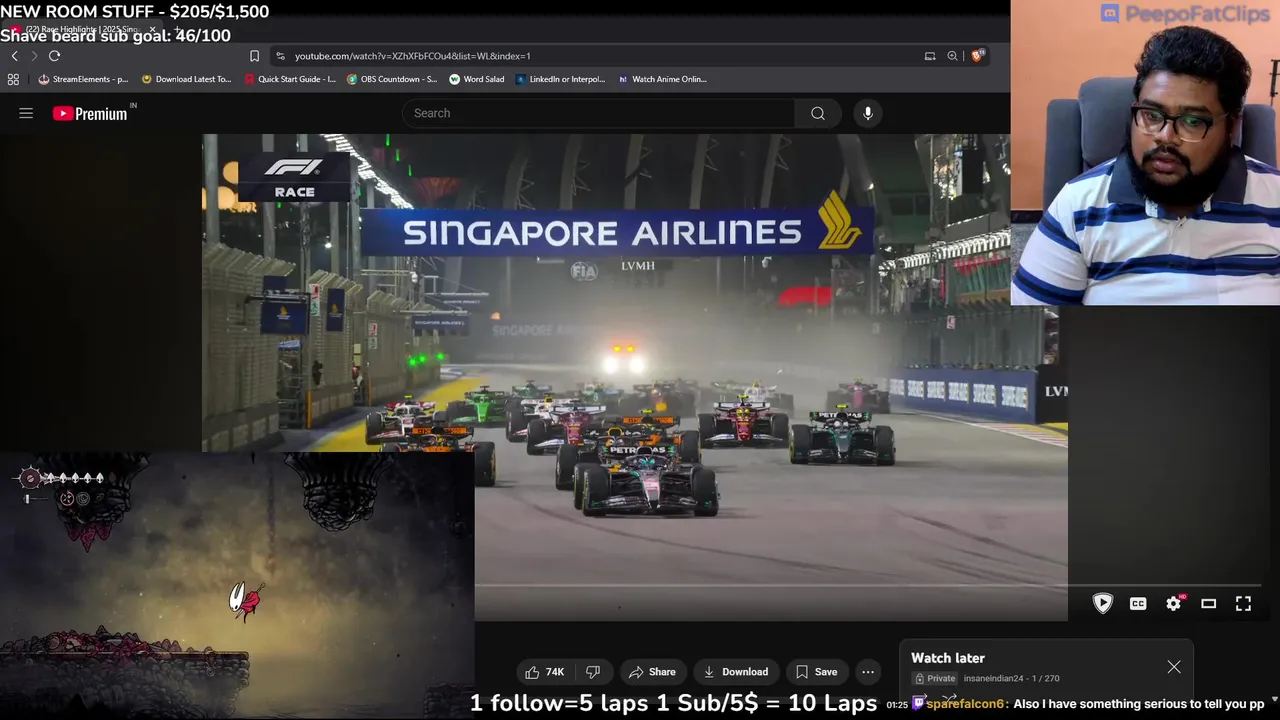Image resolution: width=1280 pixels, height=720 pixels.
Task: Open the Word Salad bookmark
Action: tap(477, 79)
